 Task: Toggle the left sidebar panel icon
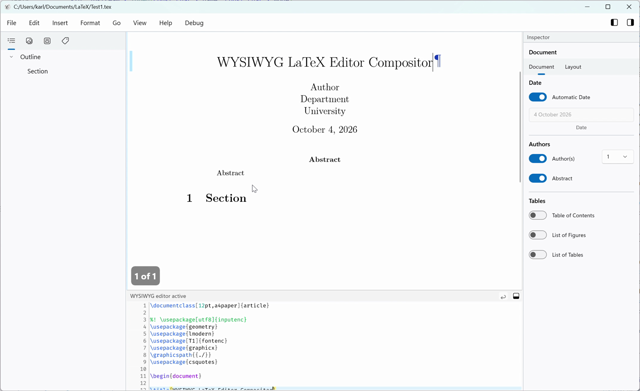[x=614, y=22]
